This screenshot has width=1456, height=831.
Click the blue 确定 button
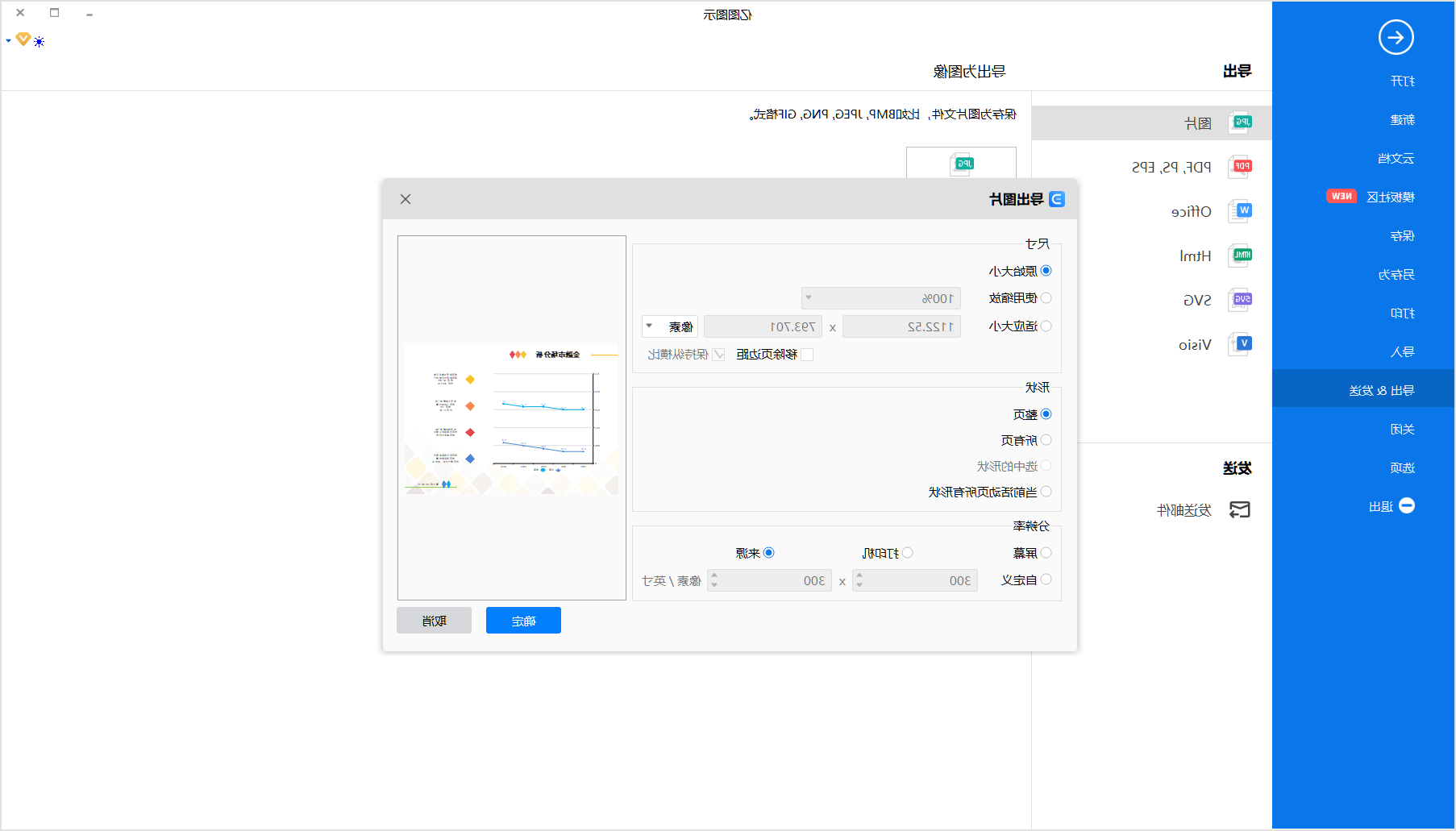[523, 621]
